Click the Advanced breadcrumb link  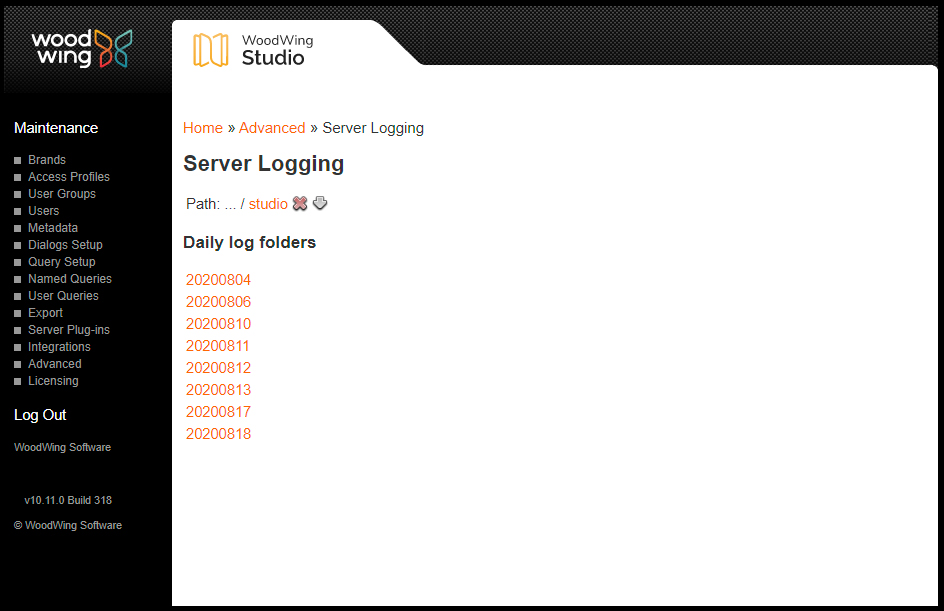point(272,128)
